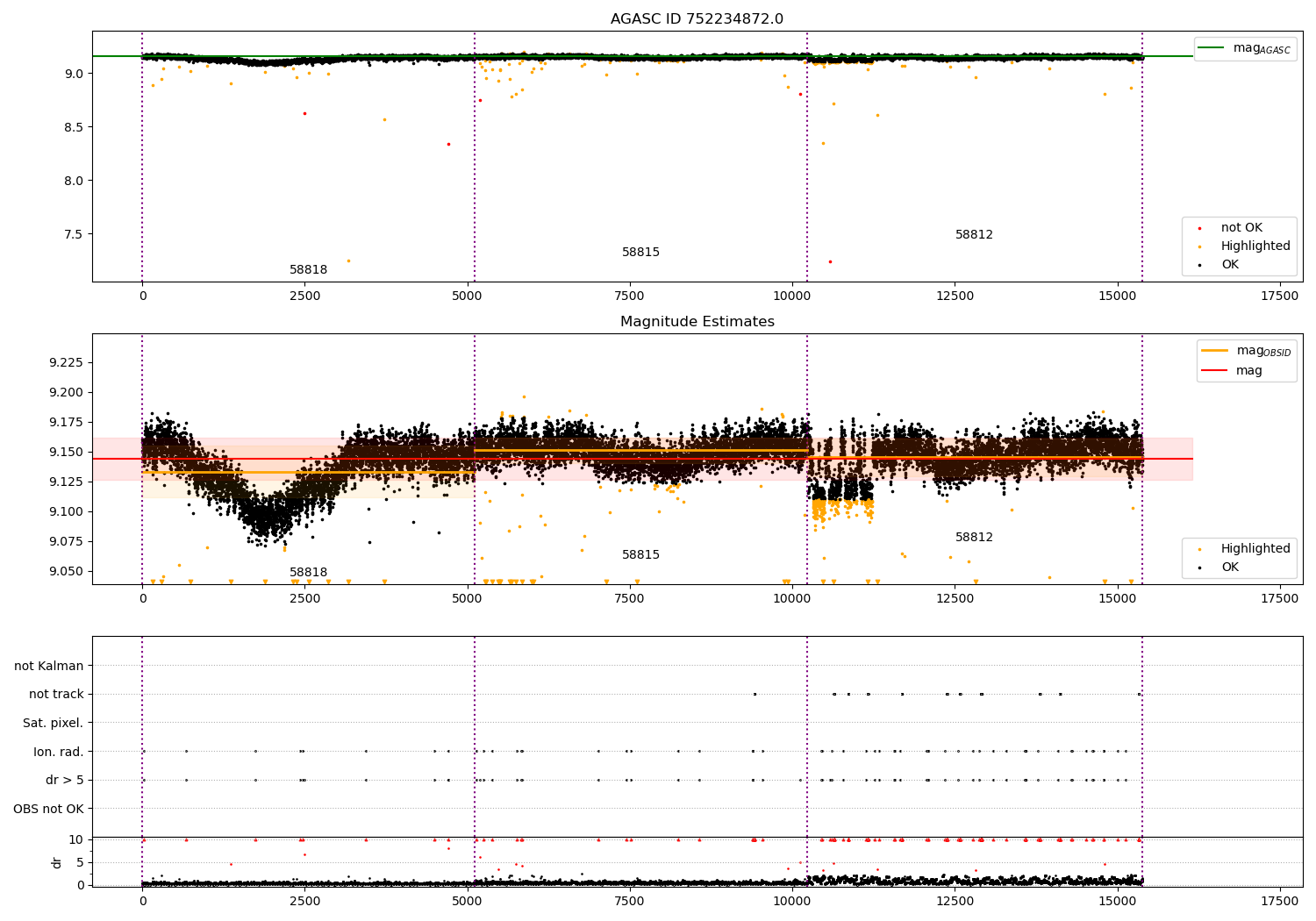The height and width of the screenshot is (921, 1316).
Task: Click y-axis tick "9.050" on the middle plot
Action: point(66,572)
